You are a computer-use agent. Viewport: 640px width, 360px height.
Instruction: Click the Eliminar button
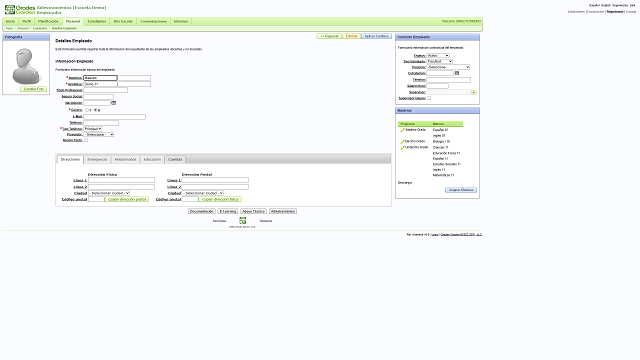click(351, 36)
